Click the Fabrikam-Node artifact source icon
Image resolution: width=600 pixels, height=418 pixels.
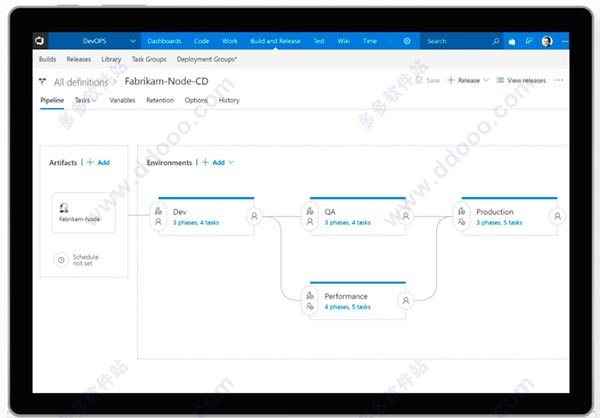(64, 208)
